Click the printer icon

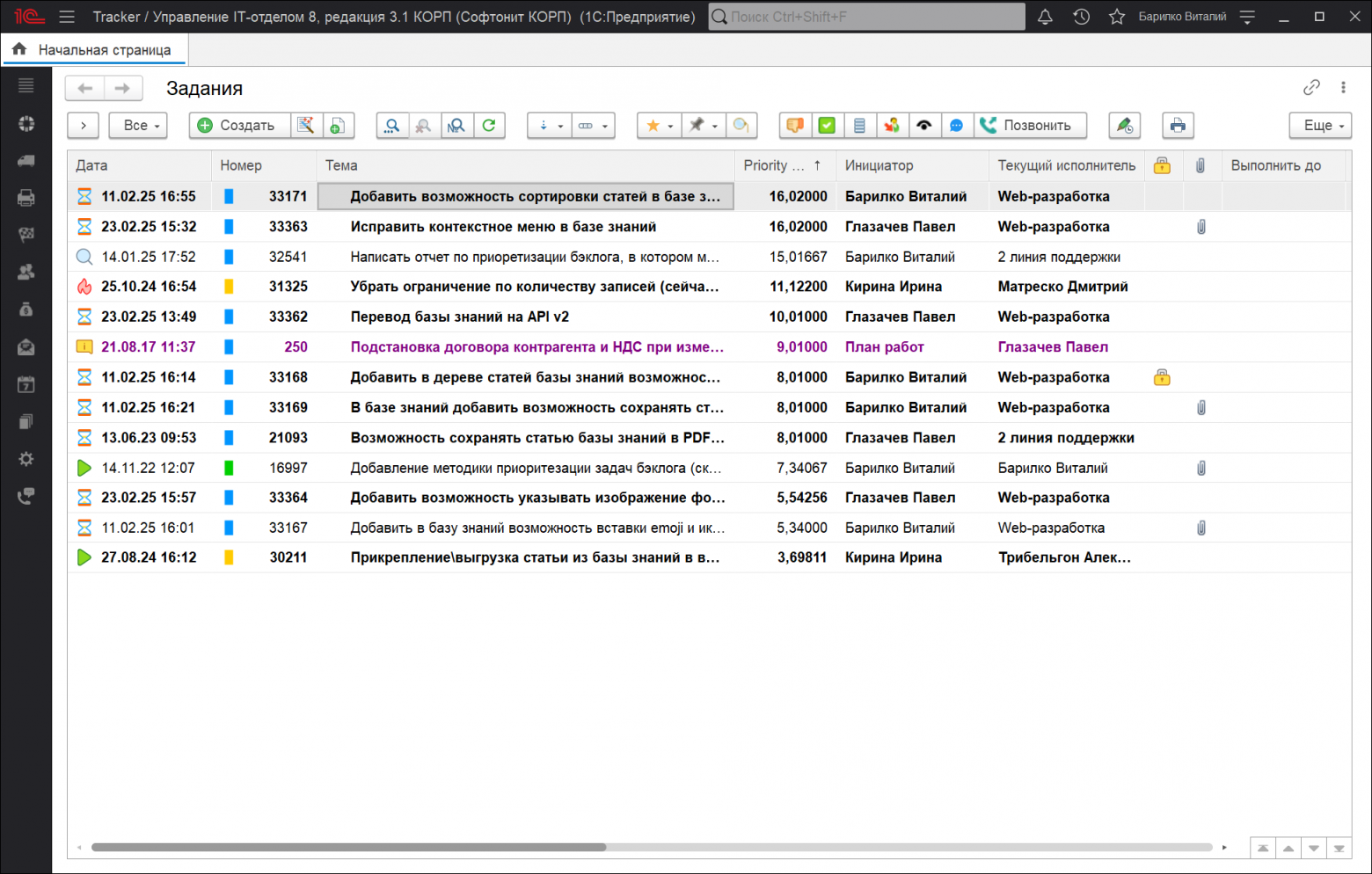(1177, 126)
